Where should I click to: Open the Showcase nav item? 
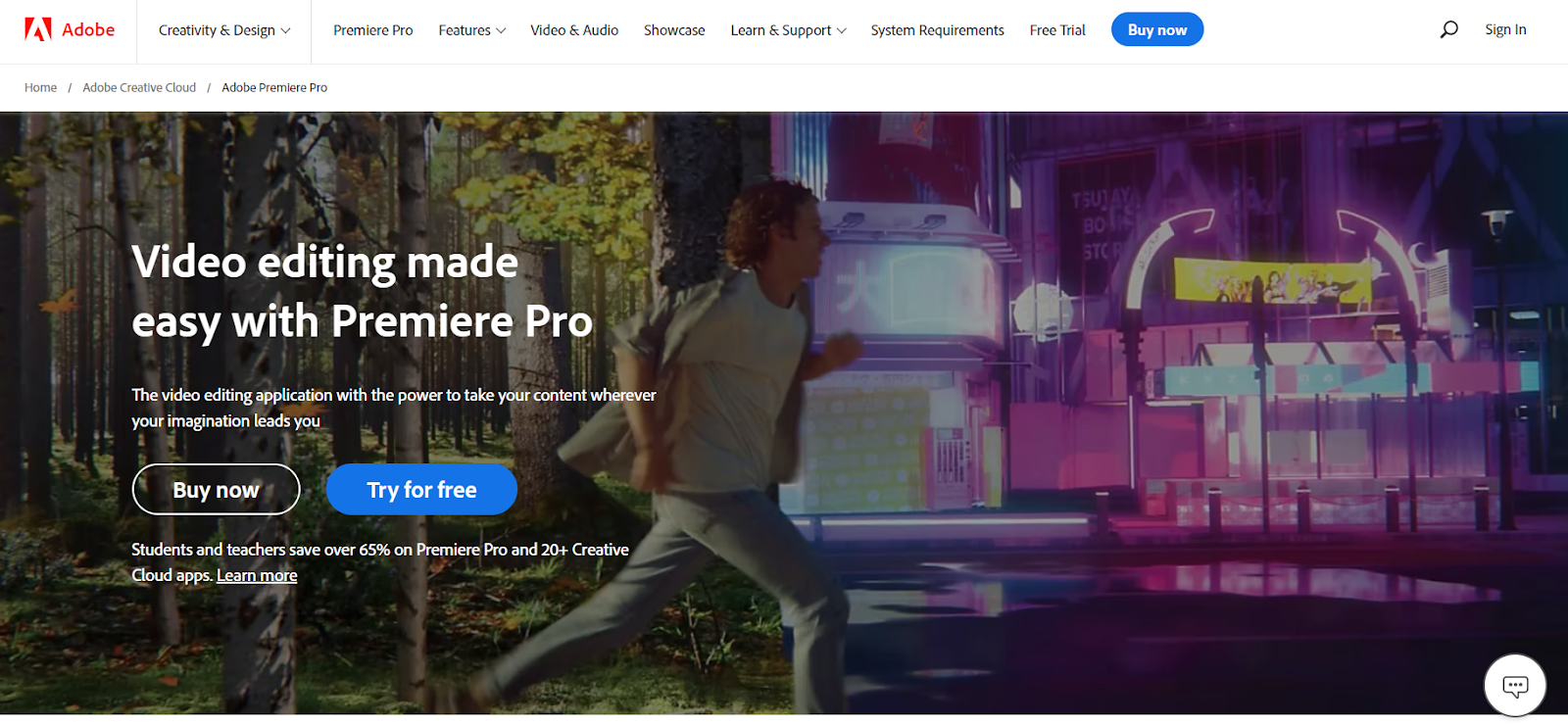[x=674, y=30]
